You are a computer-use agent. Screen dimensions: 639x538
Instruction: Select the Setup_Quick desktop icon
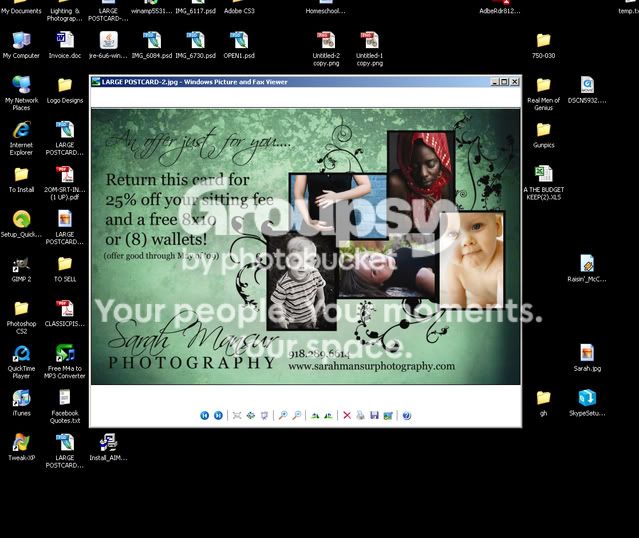[x=21, y=224]
